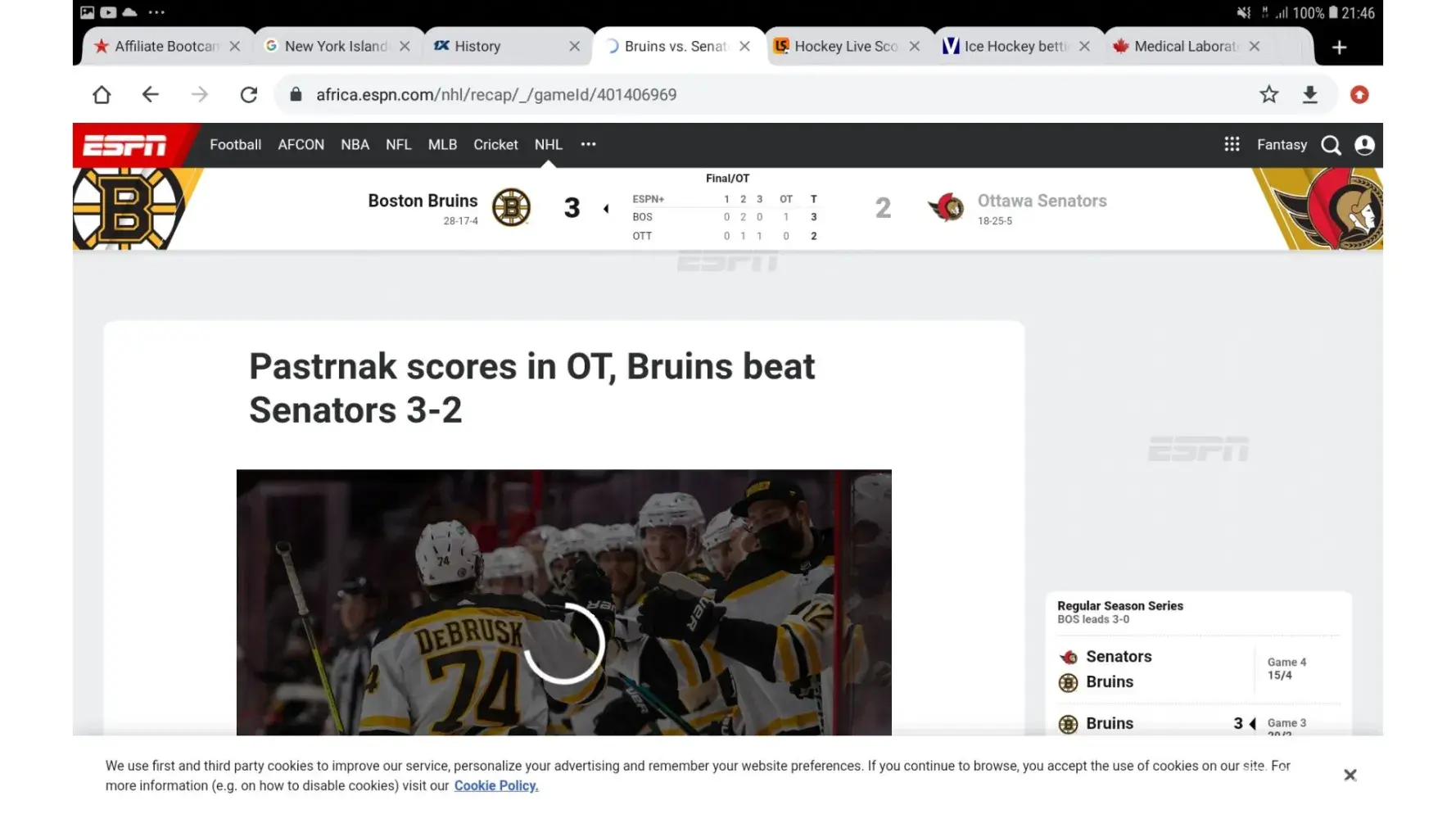
Task: Go to the browser home page
Action: point(102,95)
